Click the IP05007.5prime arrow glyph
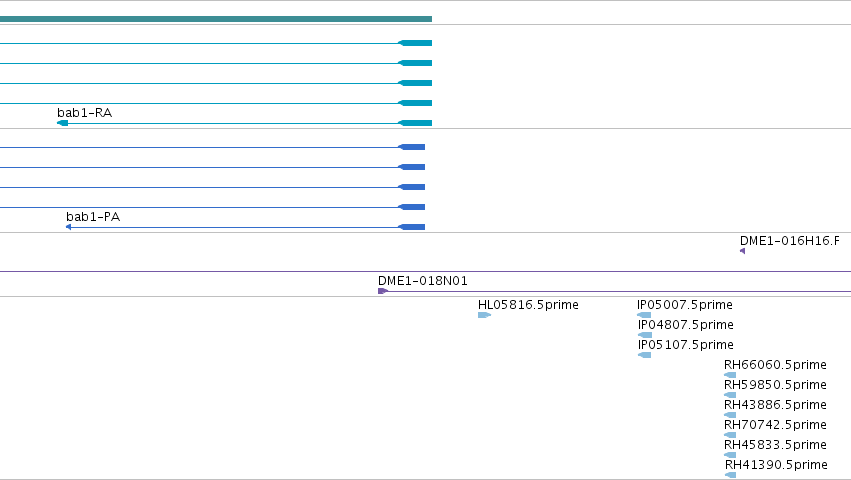 pyautogui.click(x=644, y=315)
